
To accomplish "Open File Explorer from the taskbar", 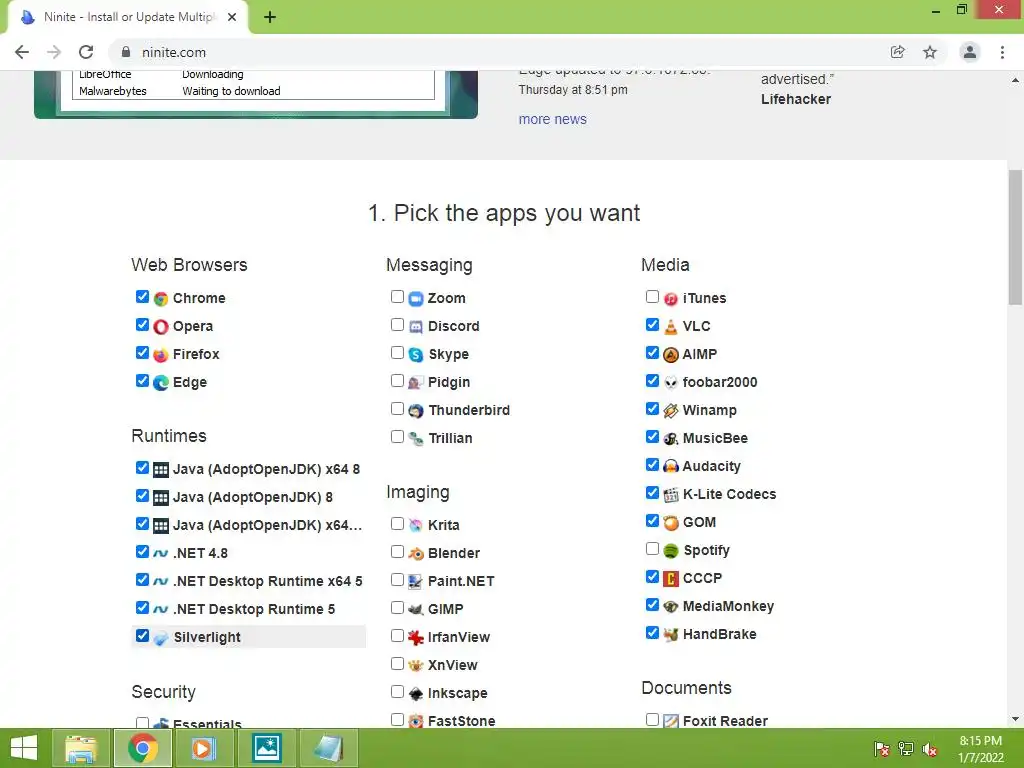I will coord(81,748).
